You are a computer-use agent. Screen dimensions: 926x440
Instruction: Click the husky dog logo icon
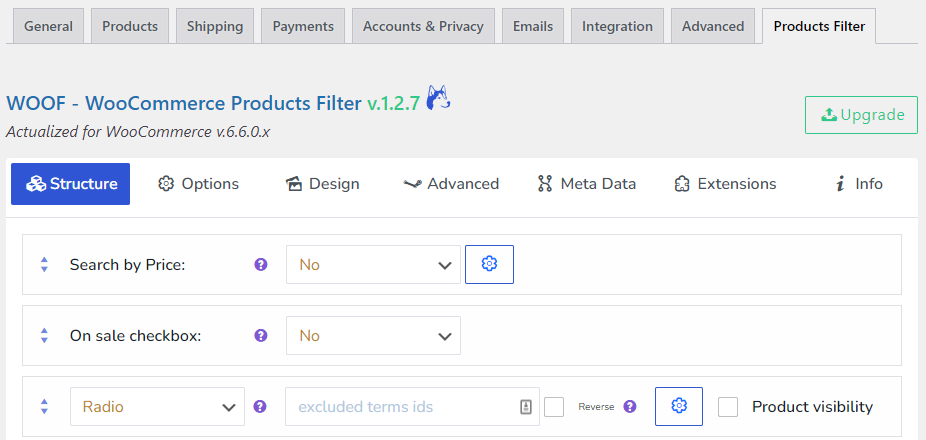(438, 98)
